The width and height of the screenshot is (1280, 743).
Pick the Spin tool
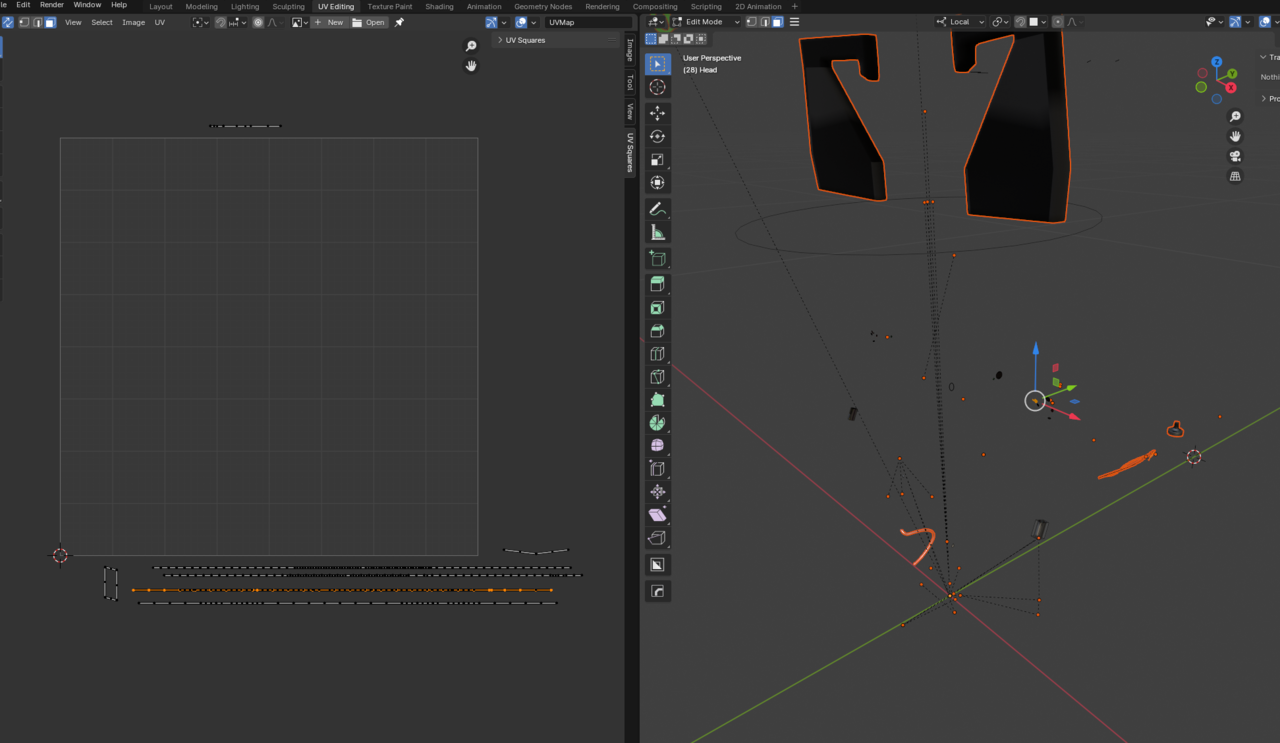pos(657,423)
